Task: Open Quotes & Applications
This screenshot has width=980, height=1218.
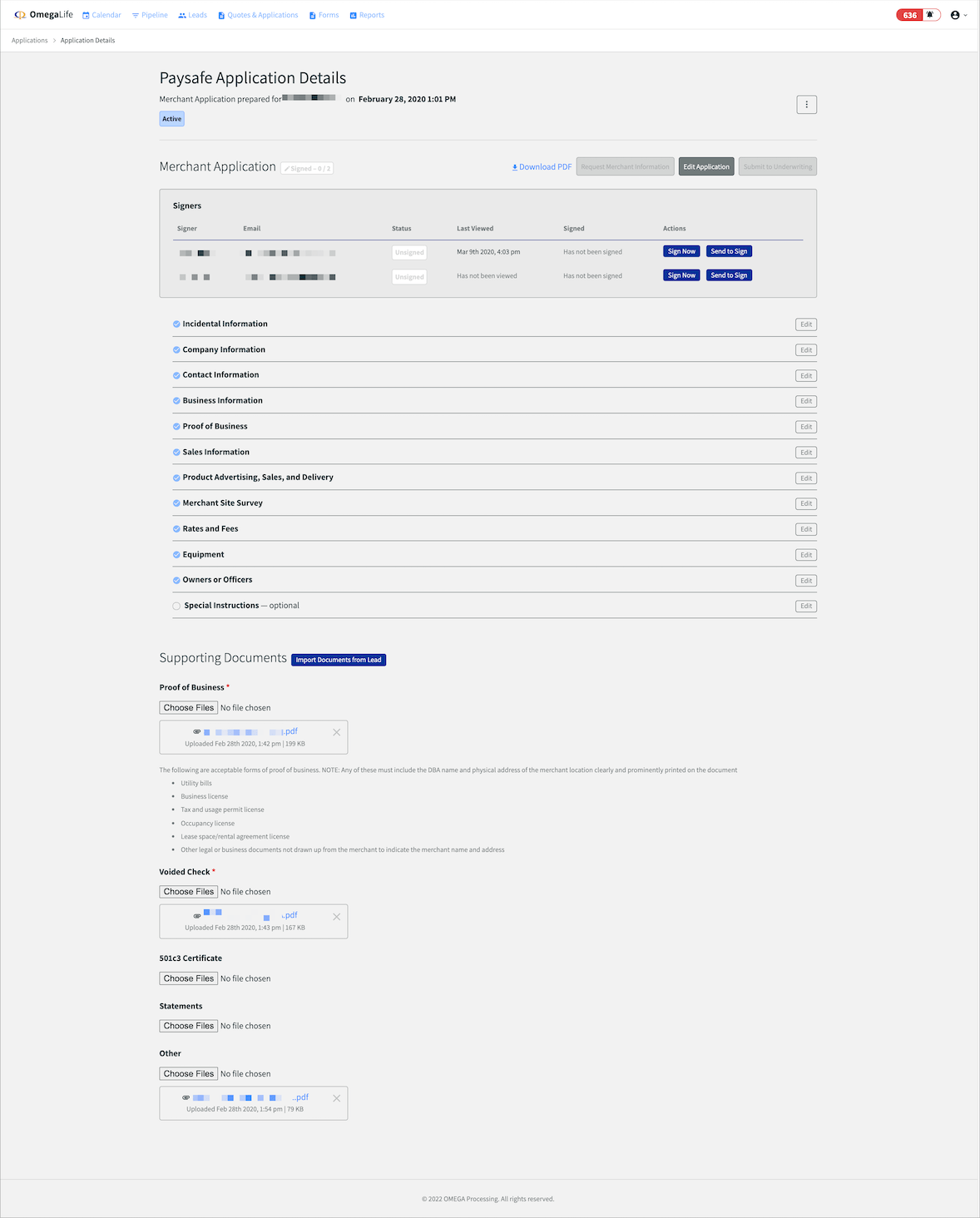Action: click(258, 15)
